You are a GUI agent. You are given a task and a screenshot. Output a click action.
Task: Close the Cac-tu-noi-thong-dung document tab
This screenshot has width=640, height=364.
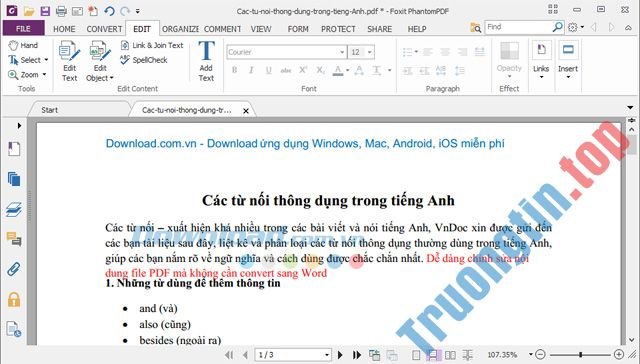click(246, 111)
